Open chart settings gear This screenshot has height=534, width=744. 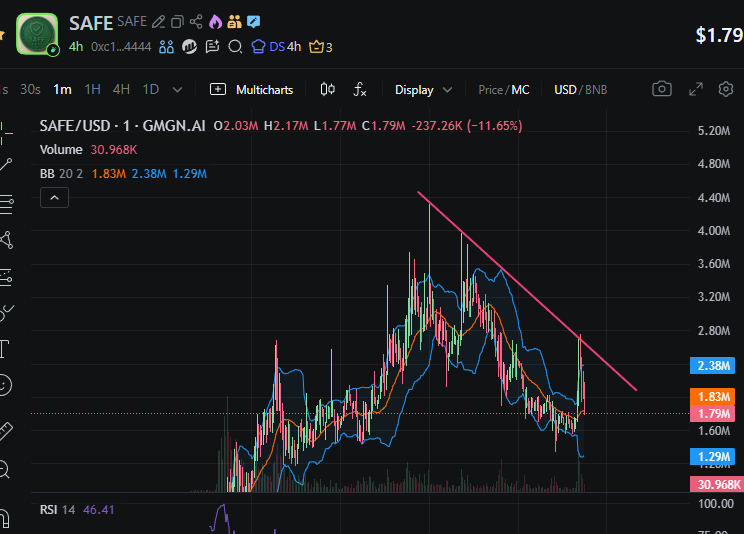727,89
